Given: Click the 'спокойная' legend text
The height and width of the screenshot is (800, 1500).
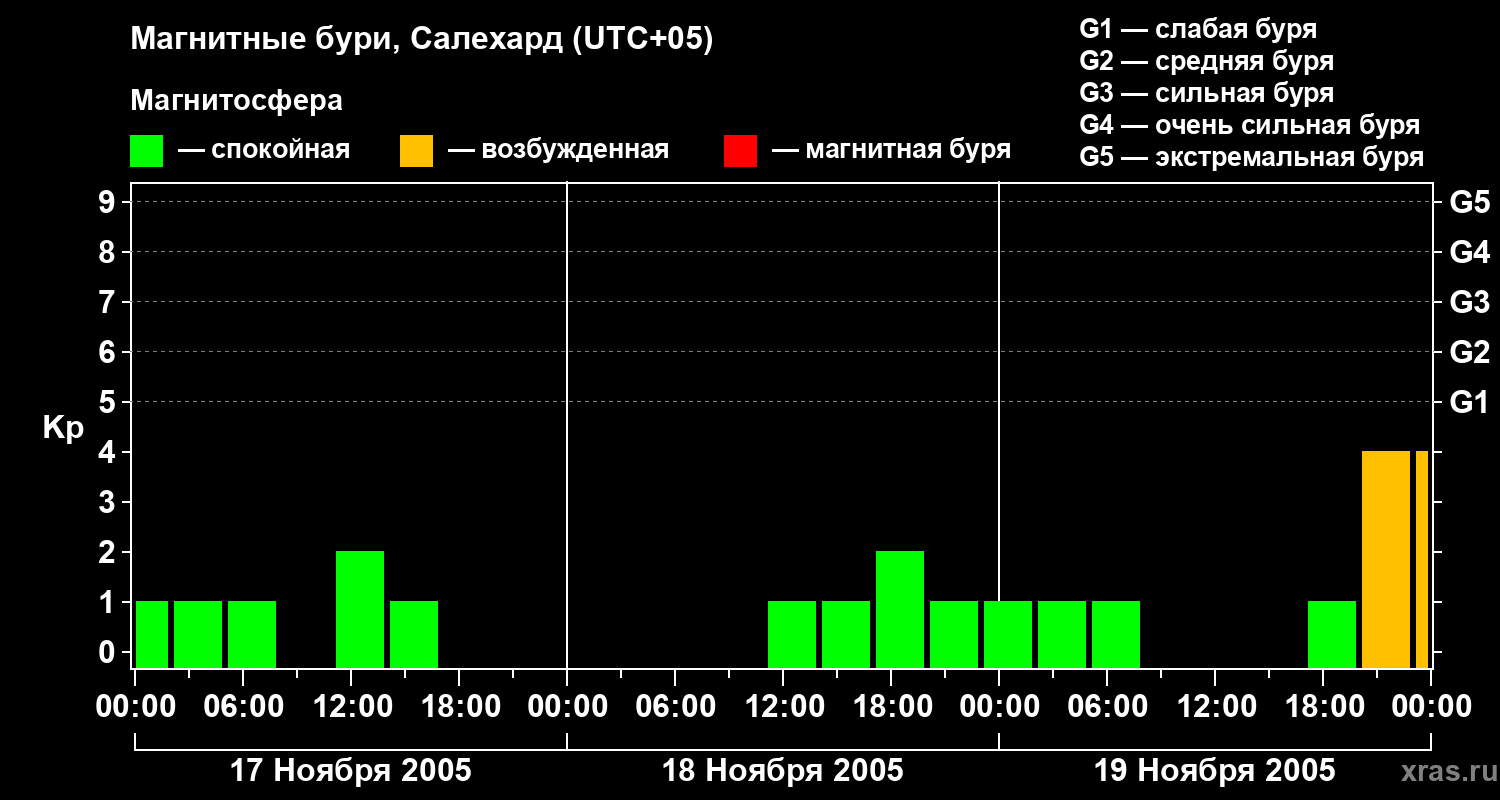Looking at the screenshot, I should point(280,151).
